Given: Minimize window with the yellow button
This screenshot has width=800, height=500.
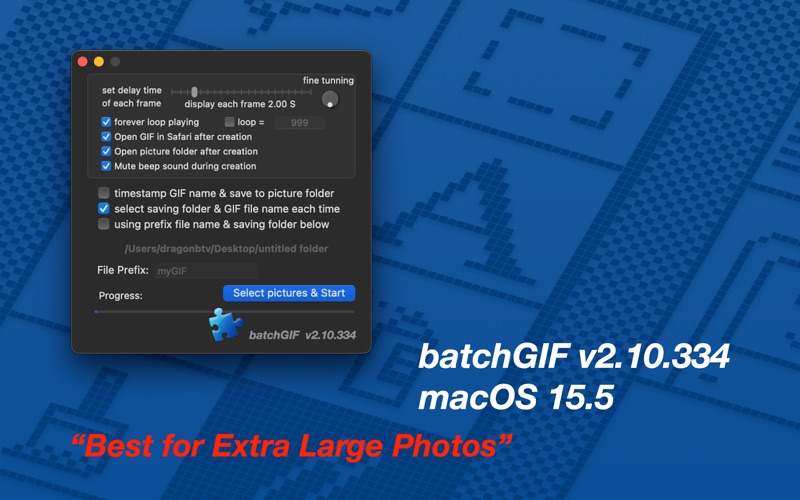Looking at the screenshot, I should click(99, 62).
